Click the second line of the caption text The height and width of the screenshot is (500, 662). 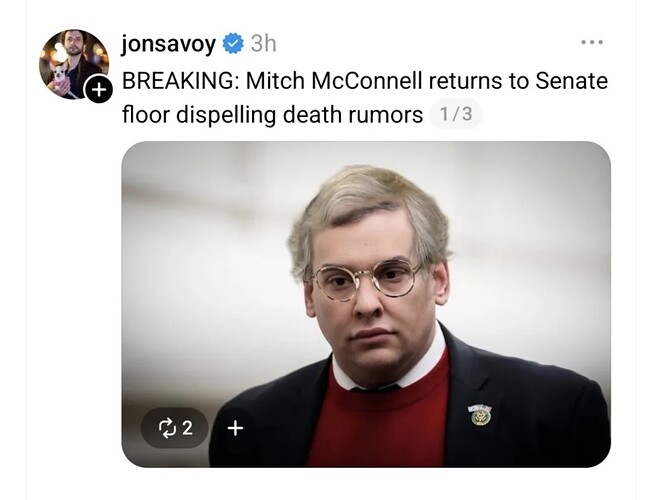(x=272, y=114)
